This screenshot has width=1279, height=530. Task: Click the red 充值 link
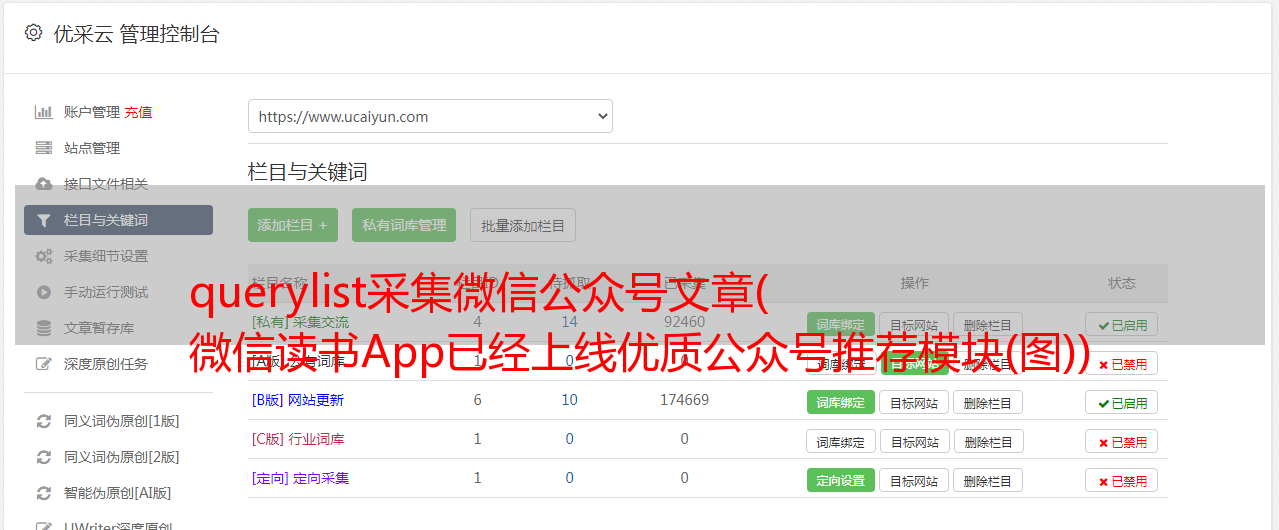click(x=139, y=112)
